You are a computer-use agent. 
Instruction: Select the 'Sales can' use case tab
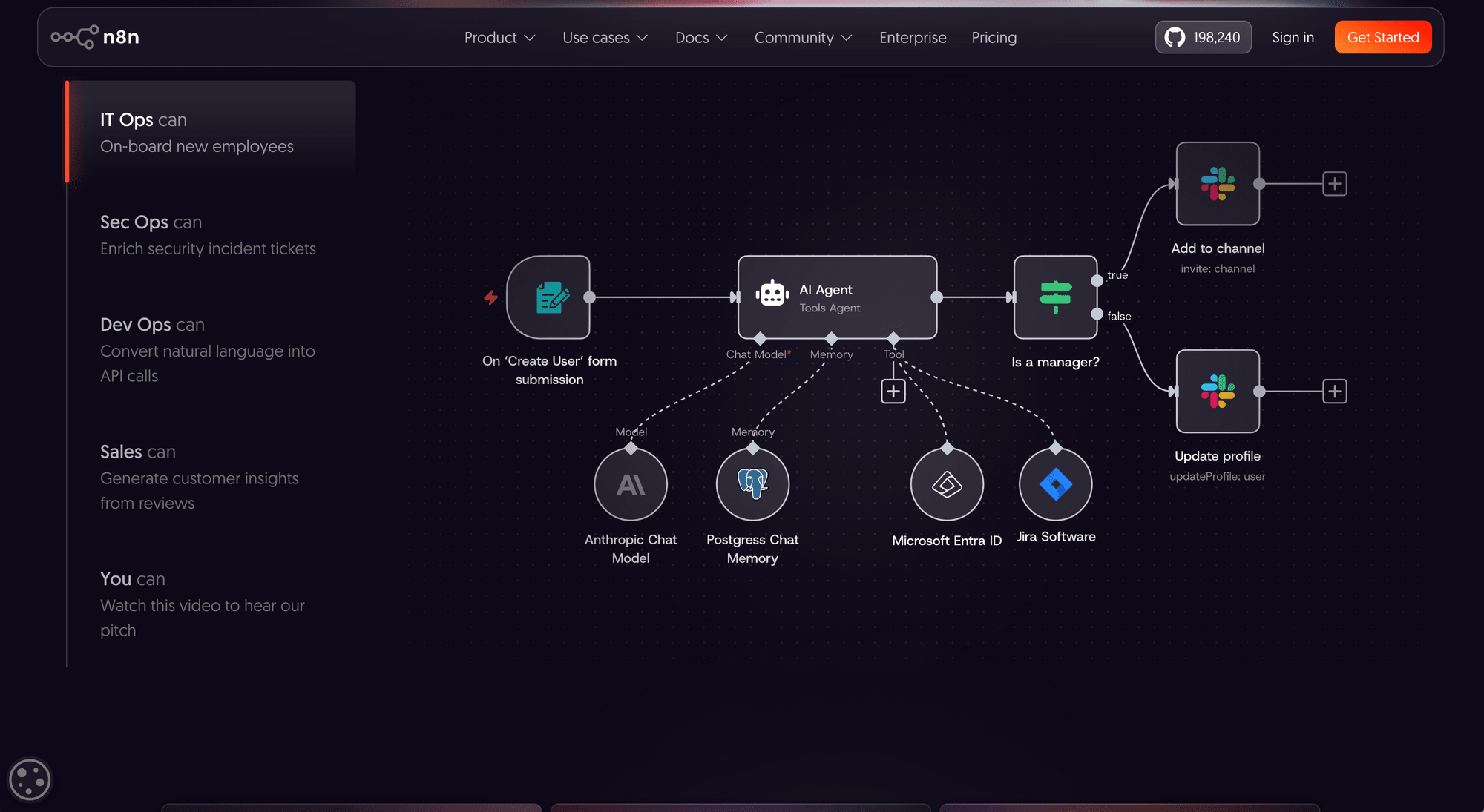pos(211,477)
